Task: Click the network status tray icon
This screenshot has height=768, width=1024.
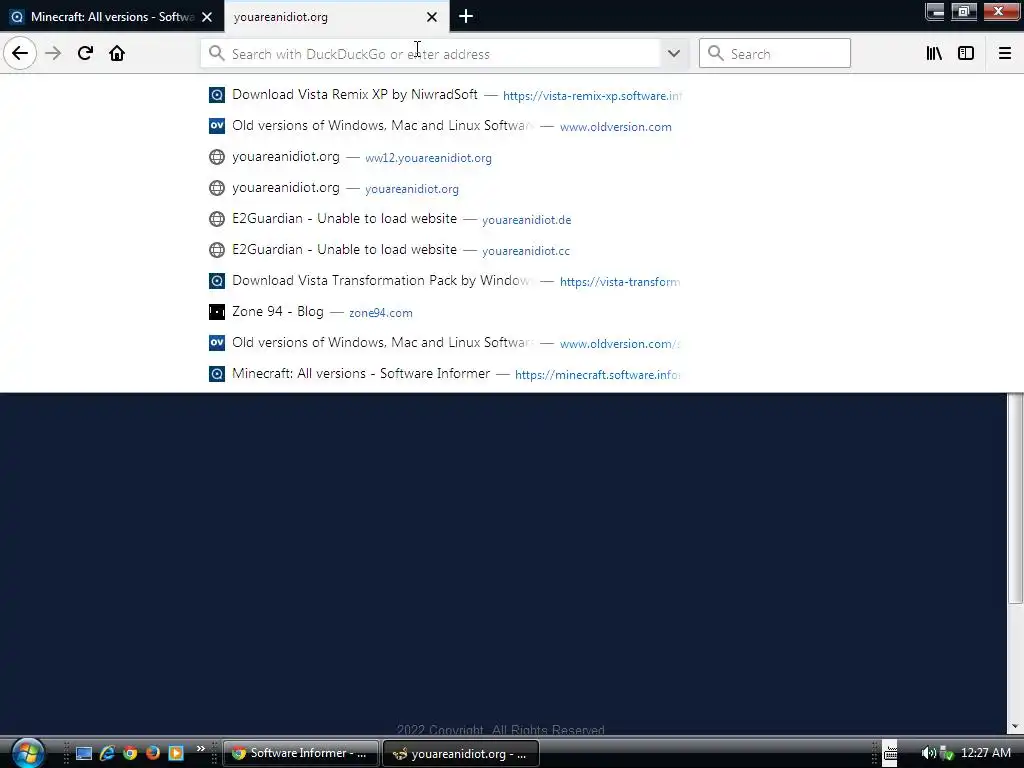Action: click(x=946, y=753)
